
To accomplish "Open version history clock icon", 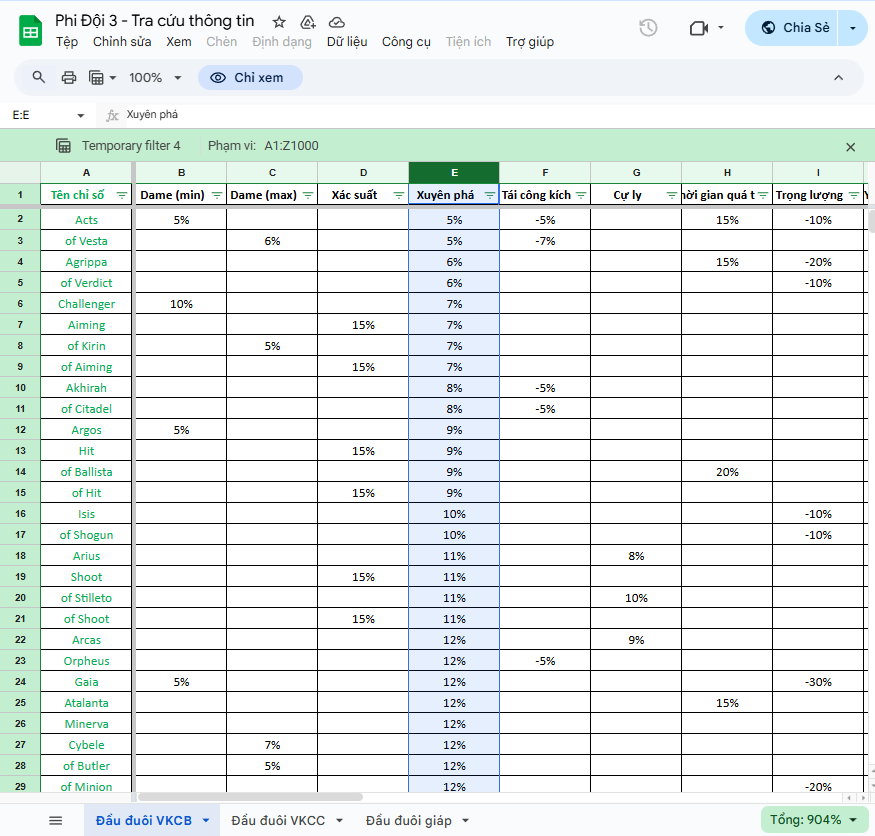I will (x=648, y=27).
